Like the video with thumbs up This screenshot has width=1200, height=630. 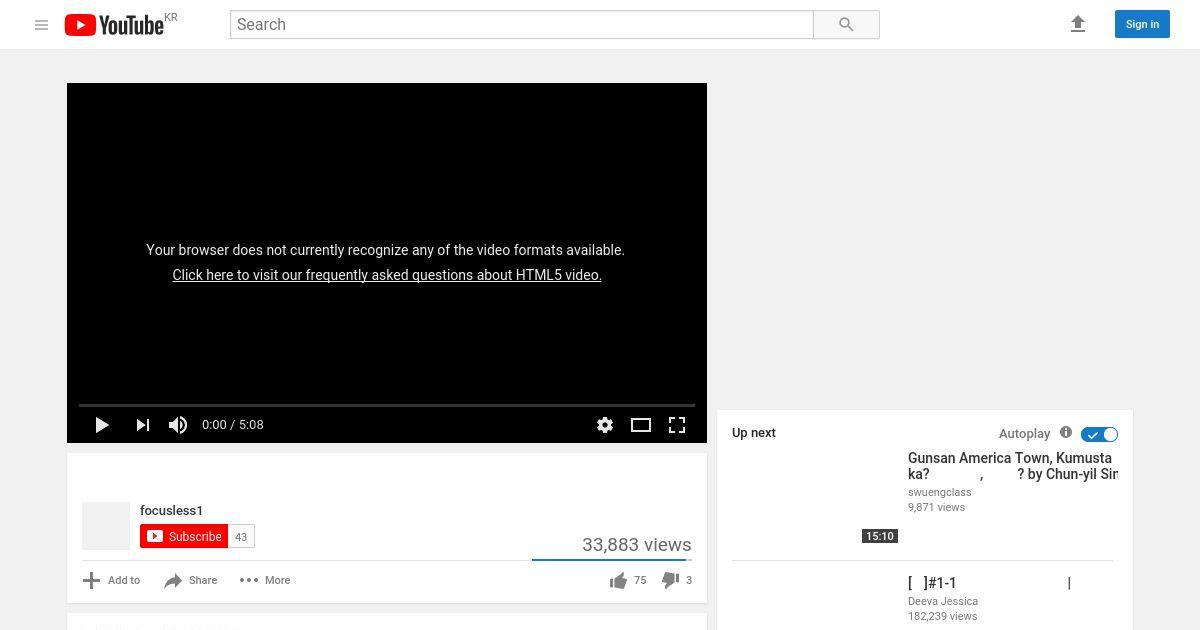[628, 580]
